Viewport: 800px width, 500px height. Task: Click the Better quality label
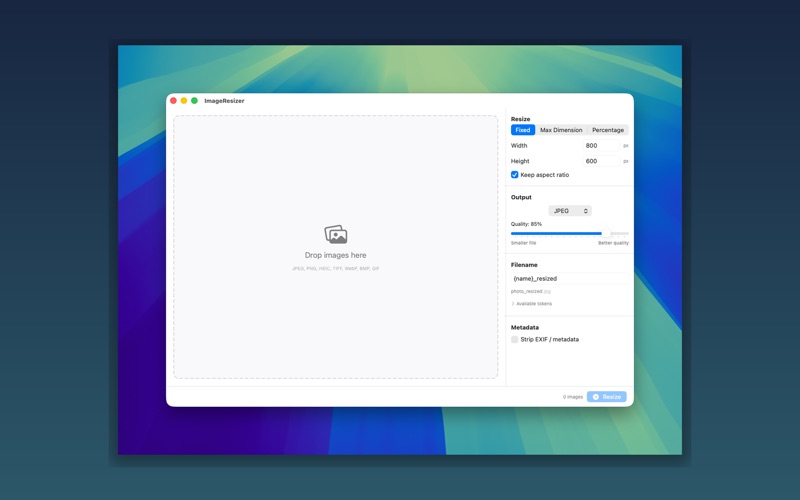613,243
